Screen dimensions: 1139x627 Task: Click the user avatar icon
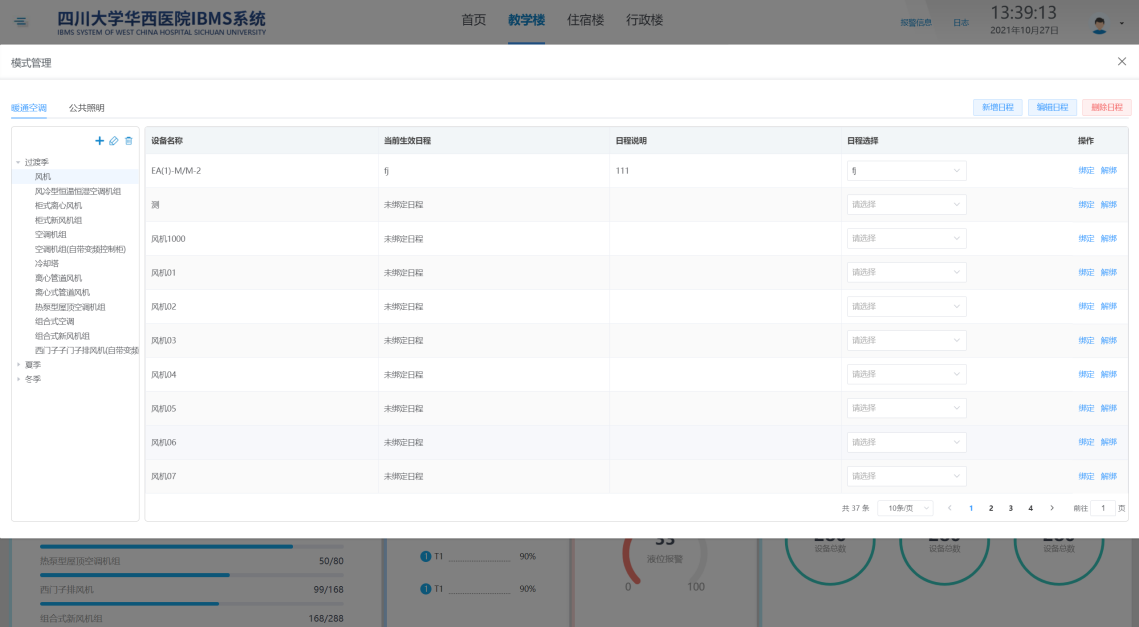1099,23
